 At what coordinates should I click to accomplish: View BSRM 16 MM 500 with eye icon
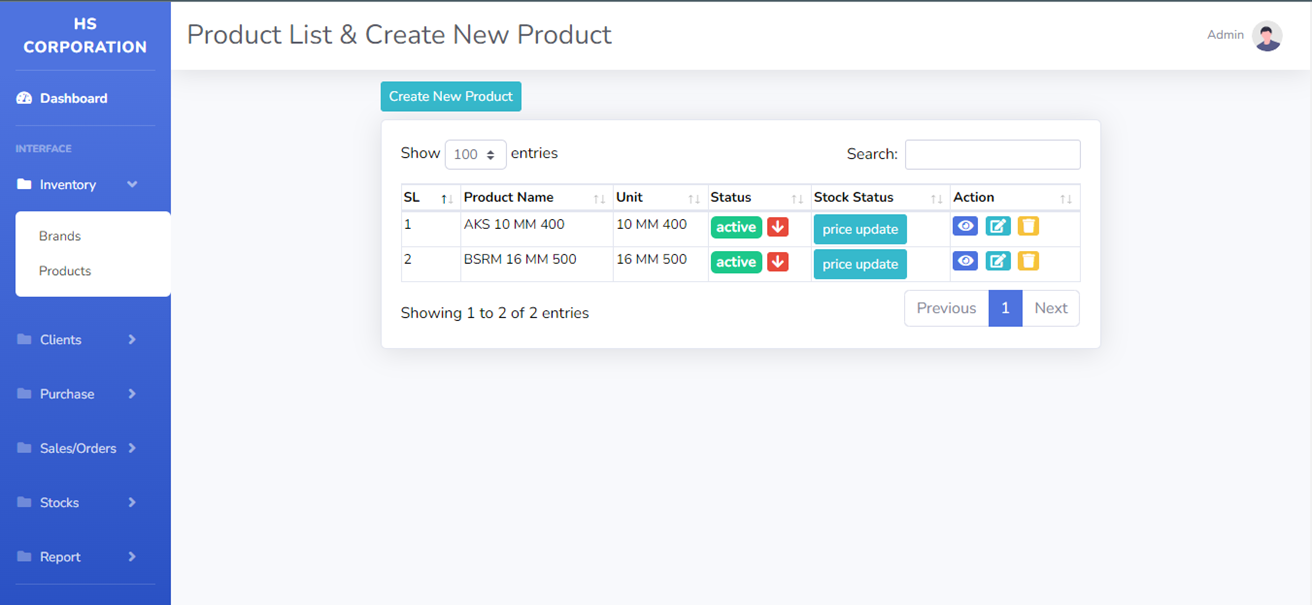pyautogui.click(x=965, y=261)
